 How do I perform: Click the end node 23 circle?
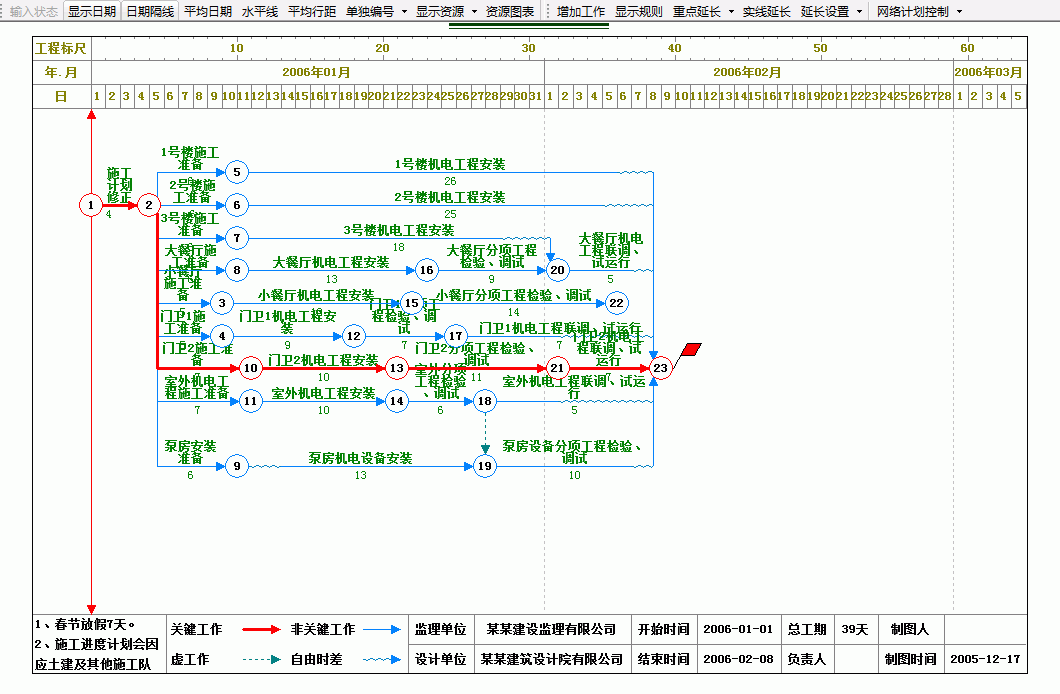[660, 369]
